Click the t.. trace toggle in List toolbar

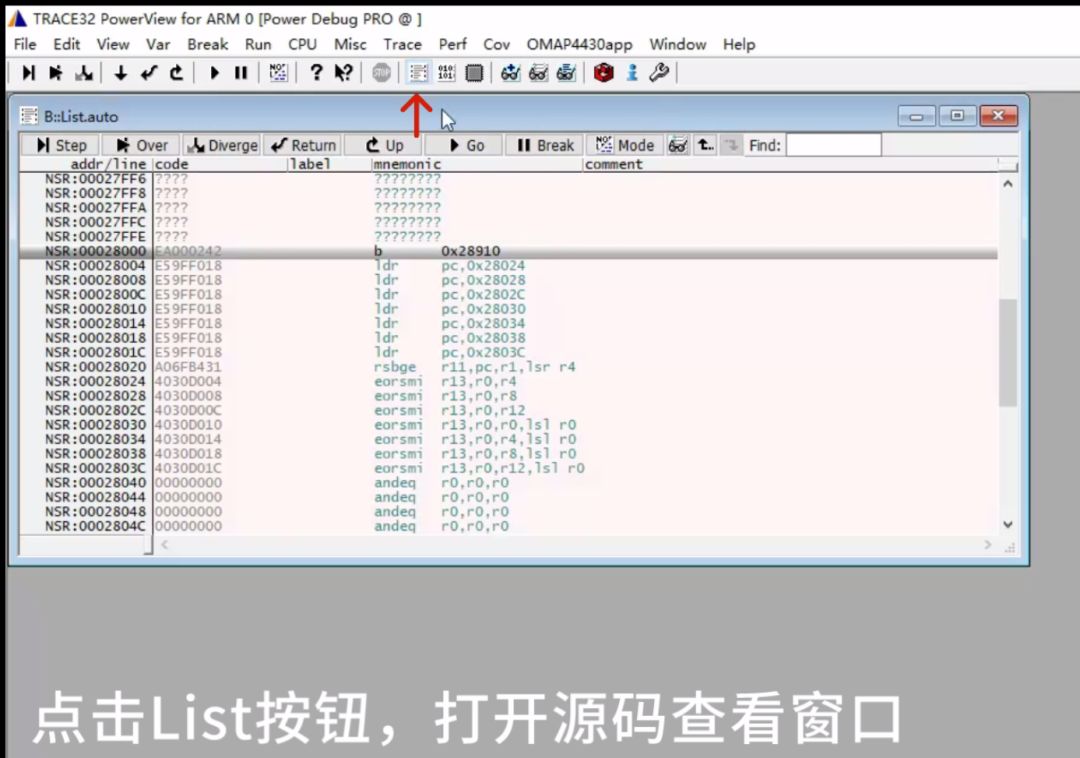point(705,145)
